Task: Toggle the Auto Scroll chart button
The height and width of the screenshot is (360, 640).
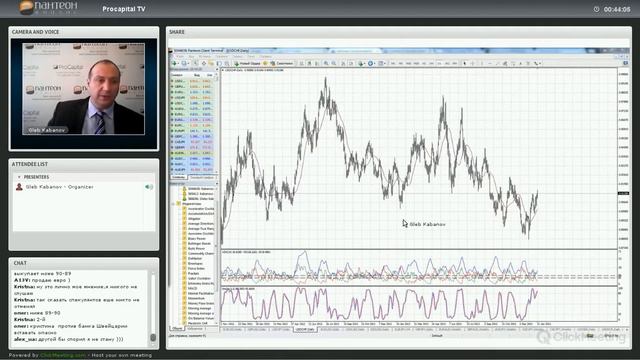Action: click(343, 63)
